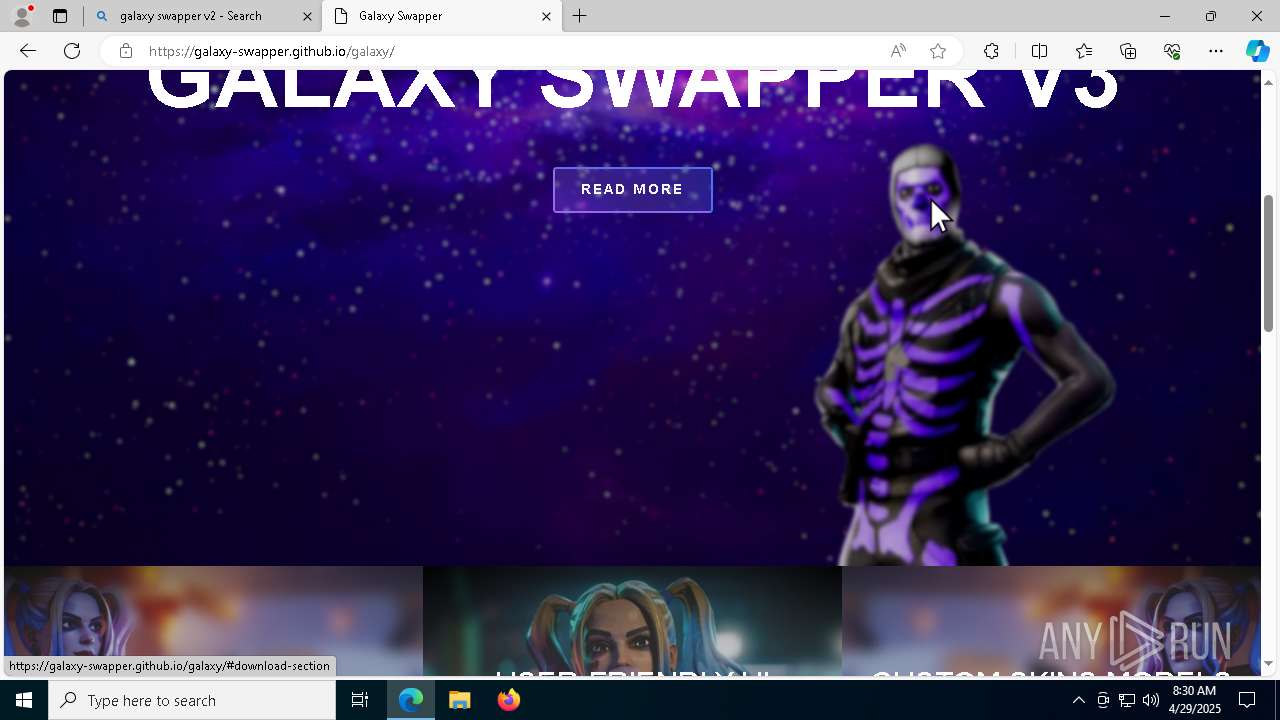Screen dimensions: 1280x720
Task: Open a new browser tab
Action: (580, 16)
